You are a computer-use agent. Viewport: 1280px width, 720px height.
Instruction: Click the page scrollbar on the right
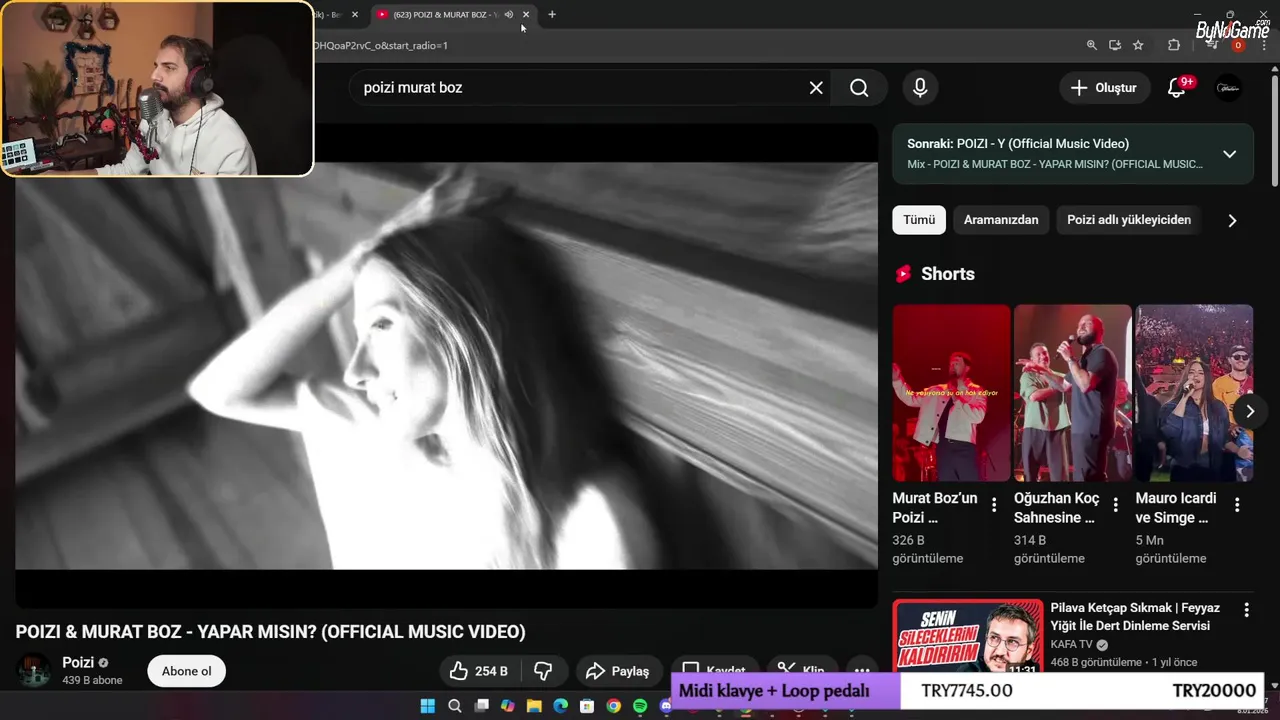1274,130
